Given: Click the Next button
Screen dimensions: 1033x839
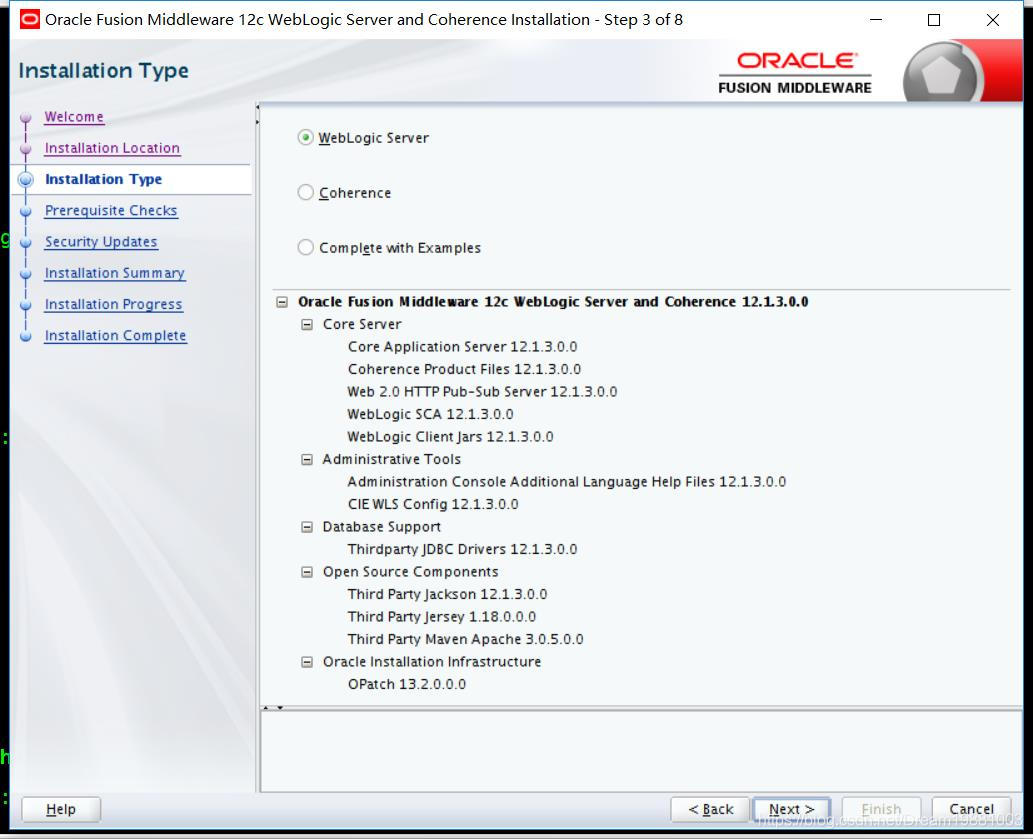Looking at the screenshot, I should click(x=792, y=809).
